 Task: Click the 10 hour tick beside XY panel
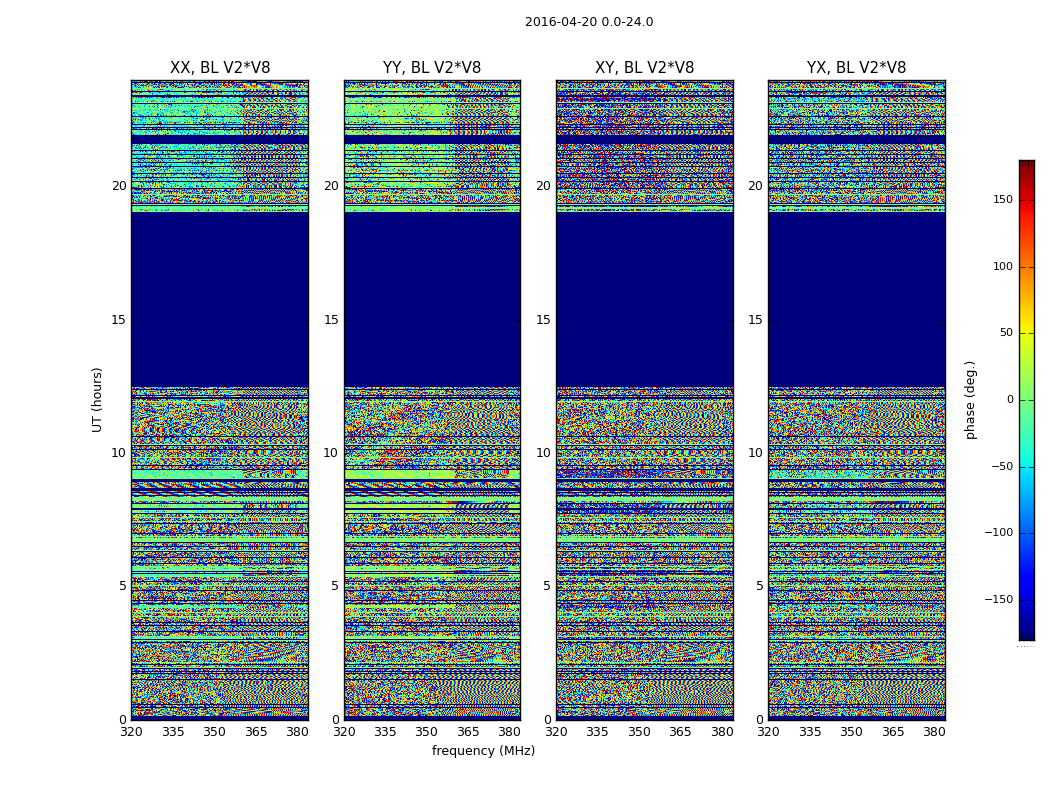[x=543, y=453]
